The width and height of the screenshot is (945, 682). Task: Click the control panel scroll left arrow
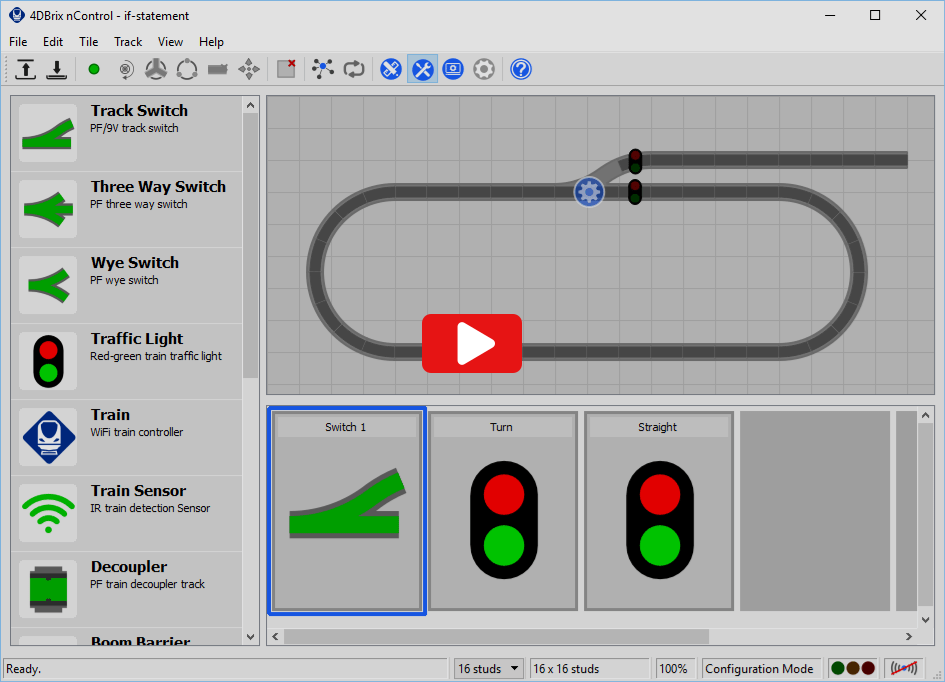coord(275,636)
